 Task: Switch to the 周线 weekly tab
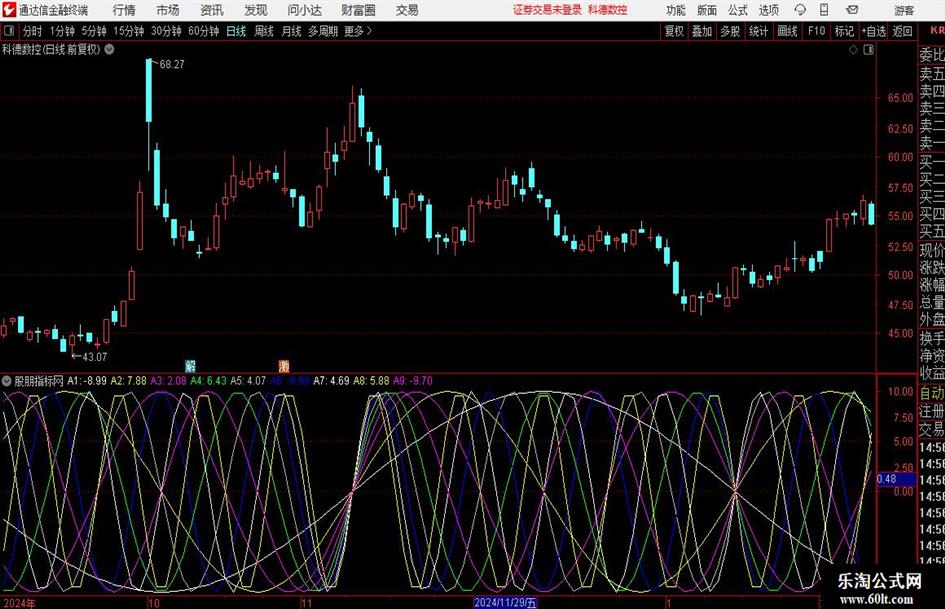[x=264, y=31]
